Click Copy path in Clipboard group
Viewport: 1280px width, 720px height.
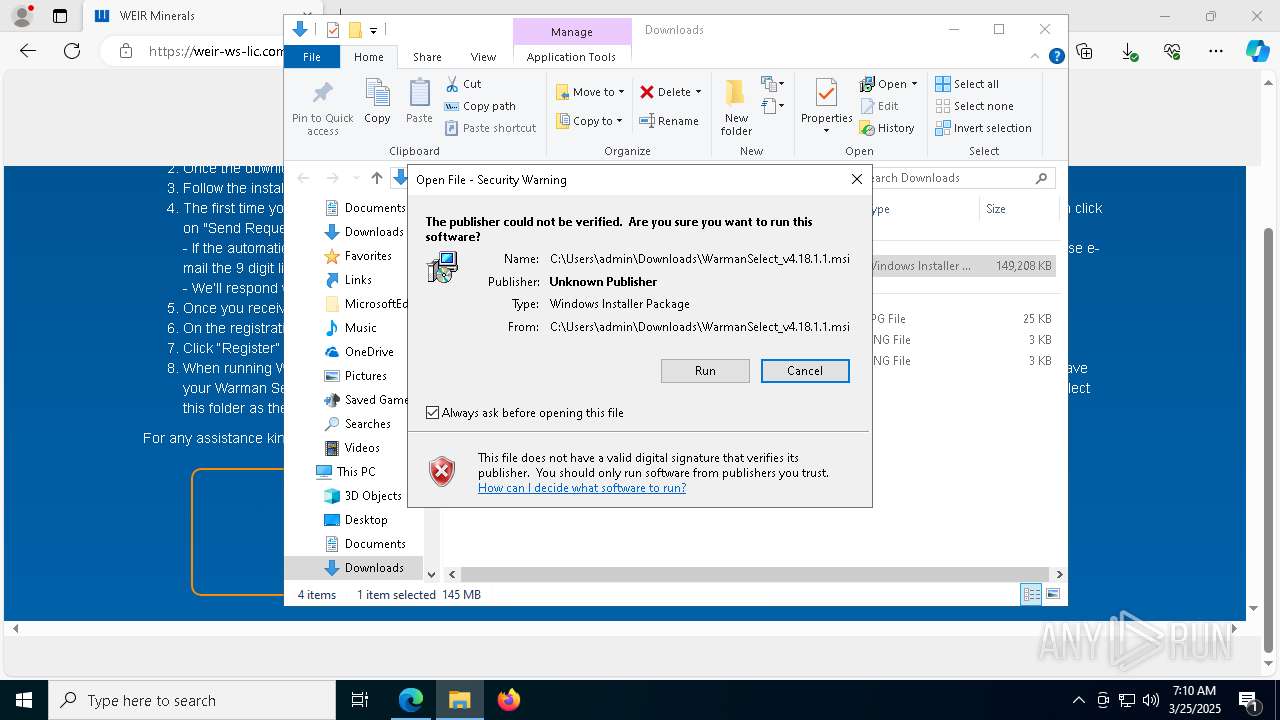[480, 106]
